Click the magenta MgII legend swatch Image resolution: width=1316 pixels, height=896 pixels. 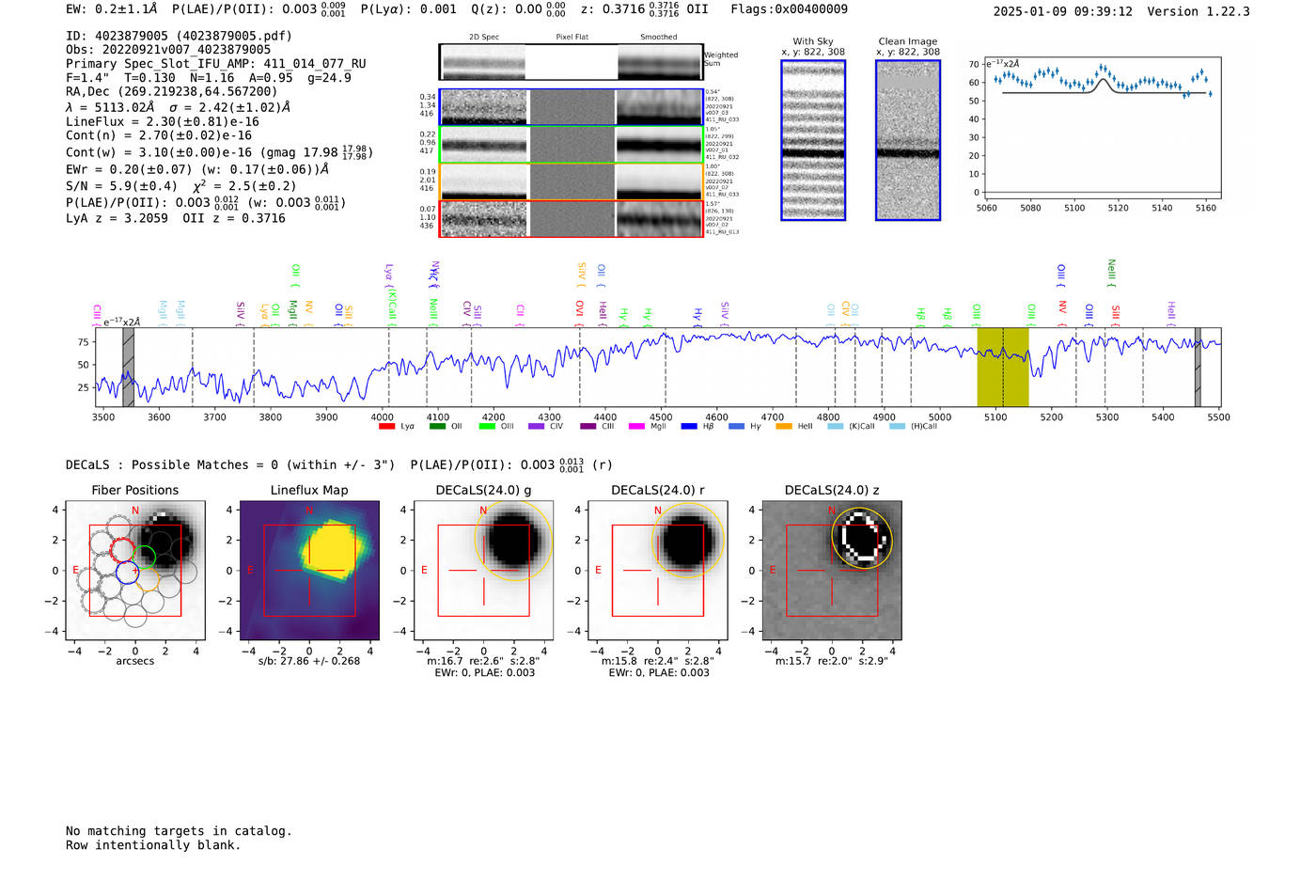coord(637,427)
